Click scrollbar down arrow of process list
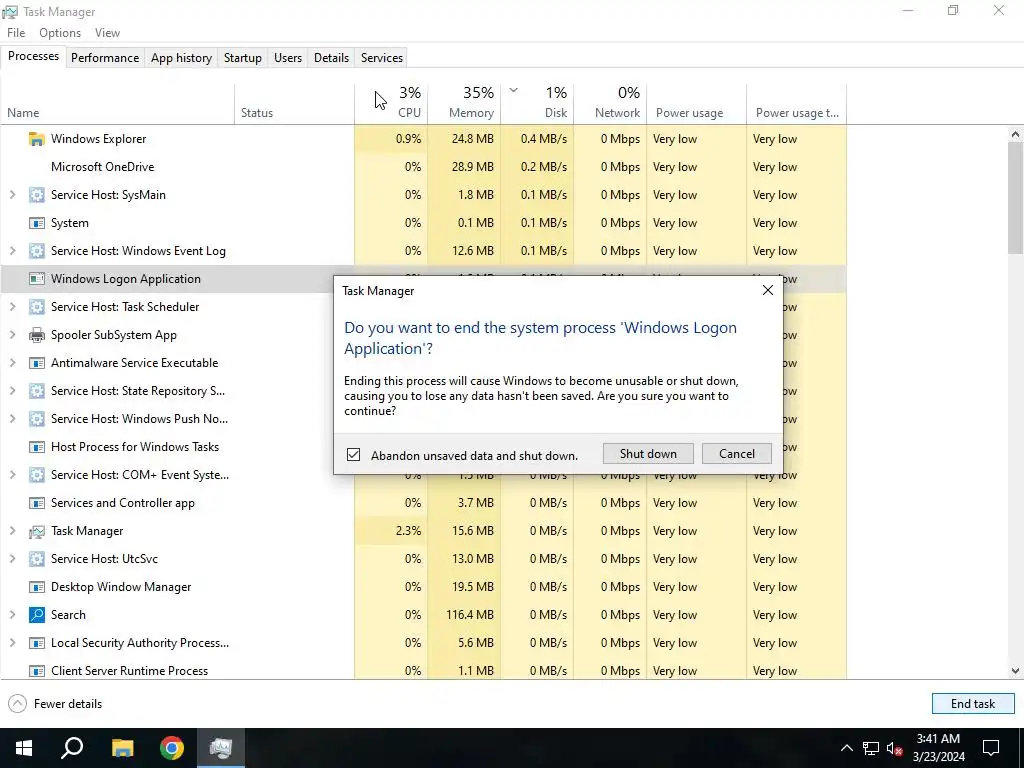The image size is (1024, 768). pyautogui.click(x=1015, y=671)
